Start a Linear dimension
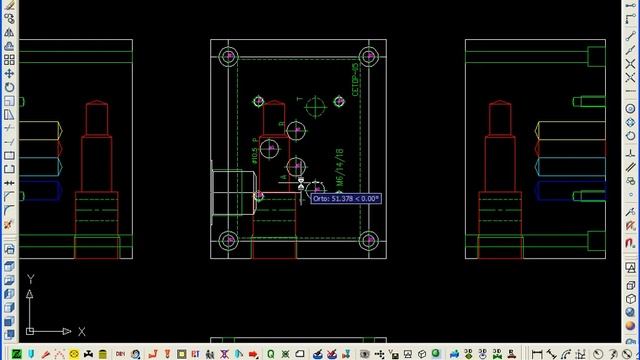Screen dimensions: 640x360 [x=538, y=354]
